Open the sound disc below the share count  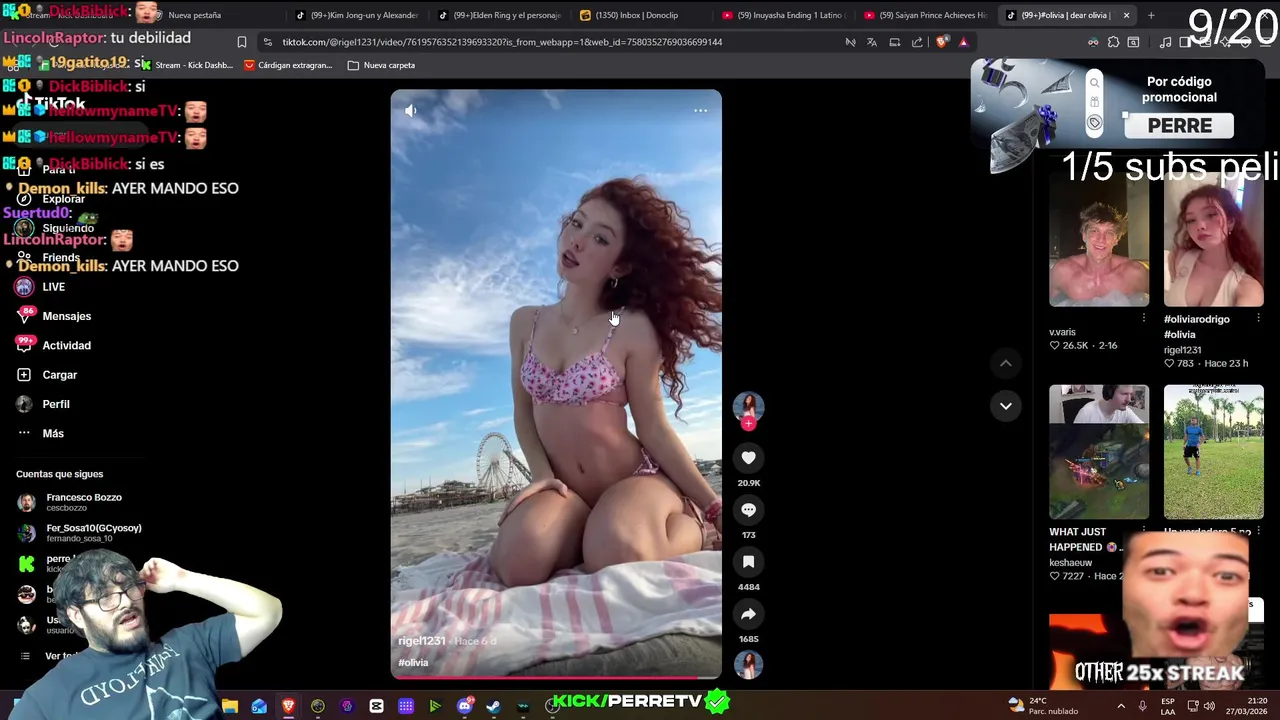click(x=748, y=664)
